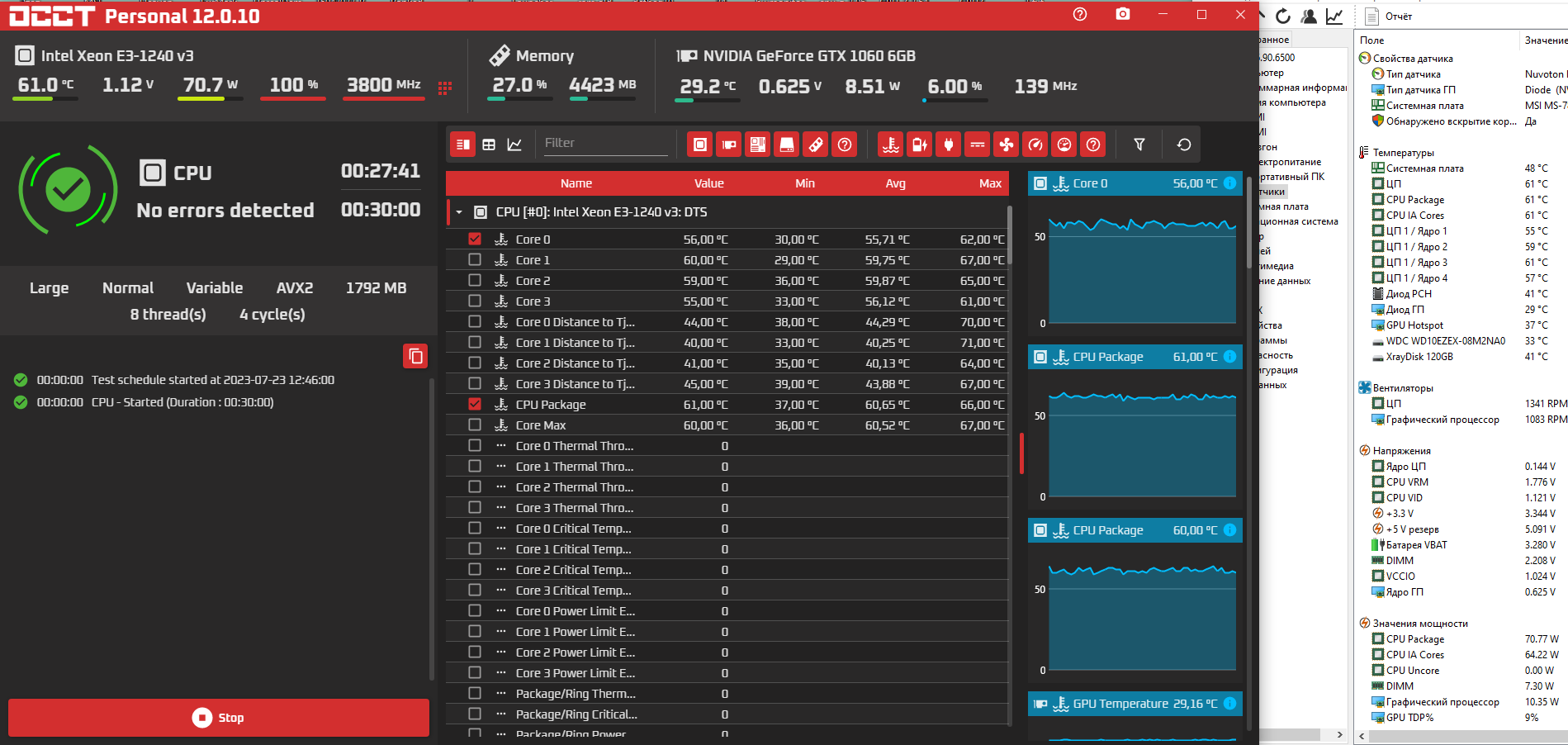Image resolution: width=1568 pixels, height=745 pixels.
Task: Click the red dots grid beside 3800 MHz
Action: pos(445,88)
